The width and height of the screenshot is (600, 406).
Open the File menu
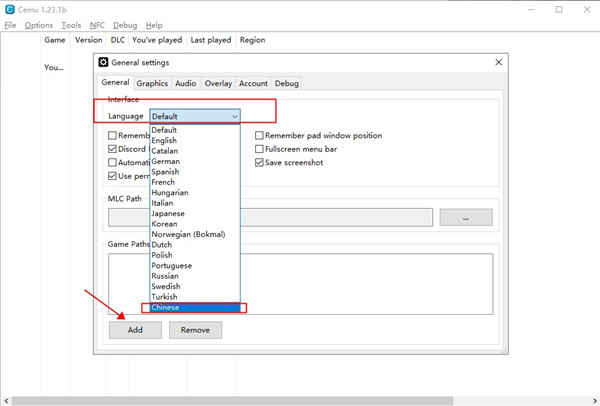pyautogui.click(x=10, y=25)
